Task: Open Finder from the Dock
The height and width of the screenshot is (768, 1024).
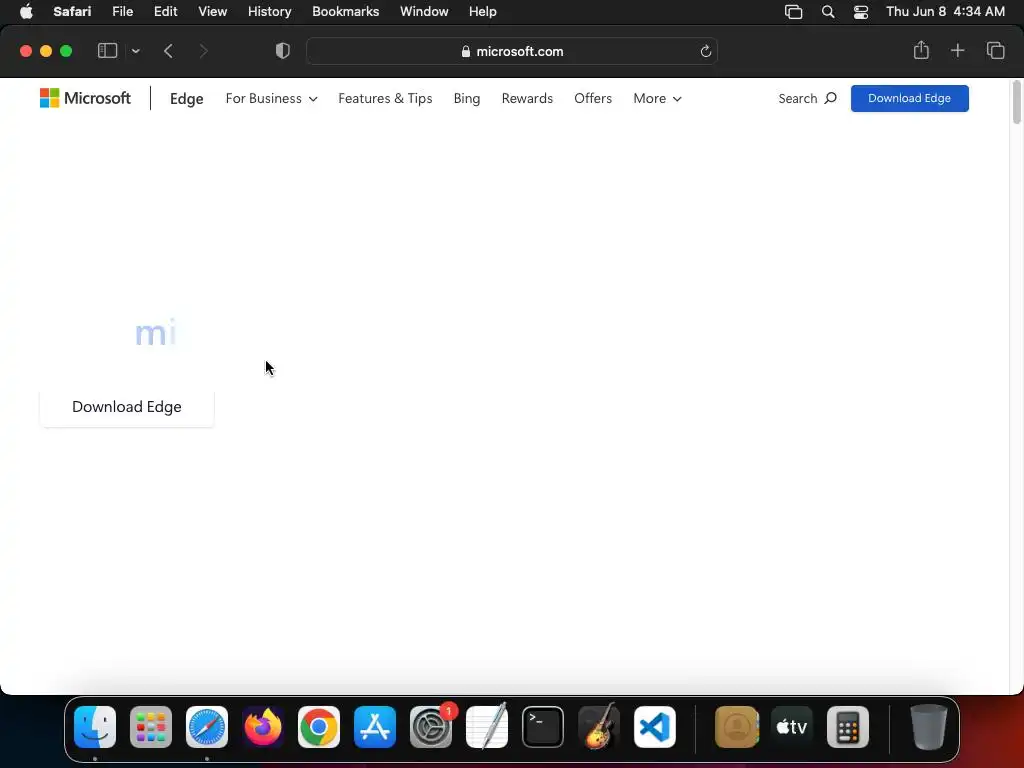Action: [x=95, y=727]
